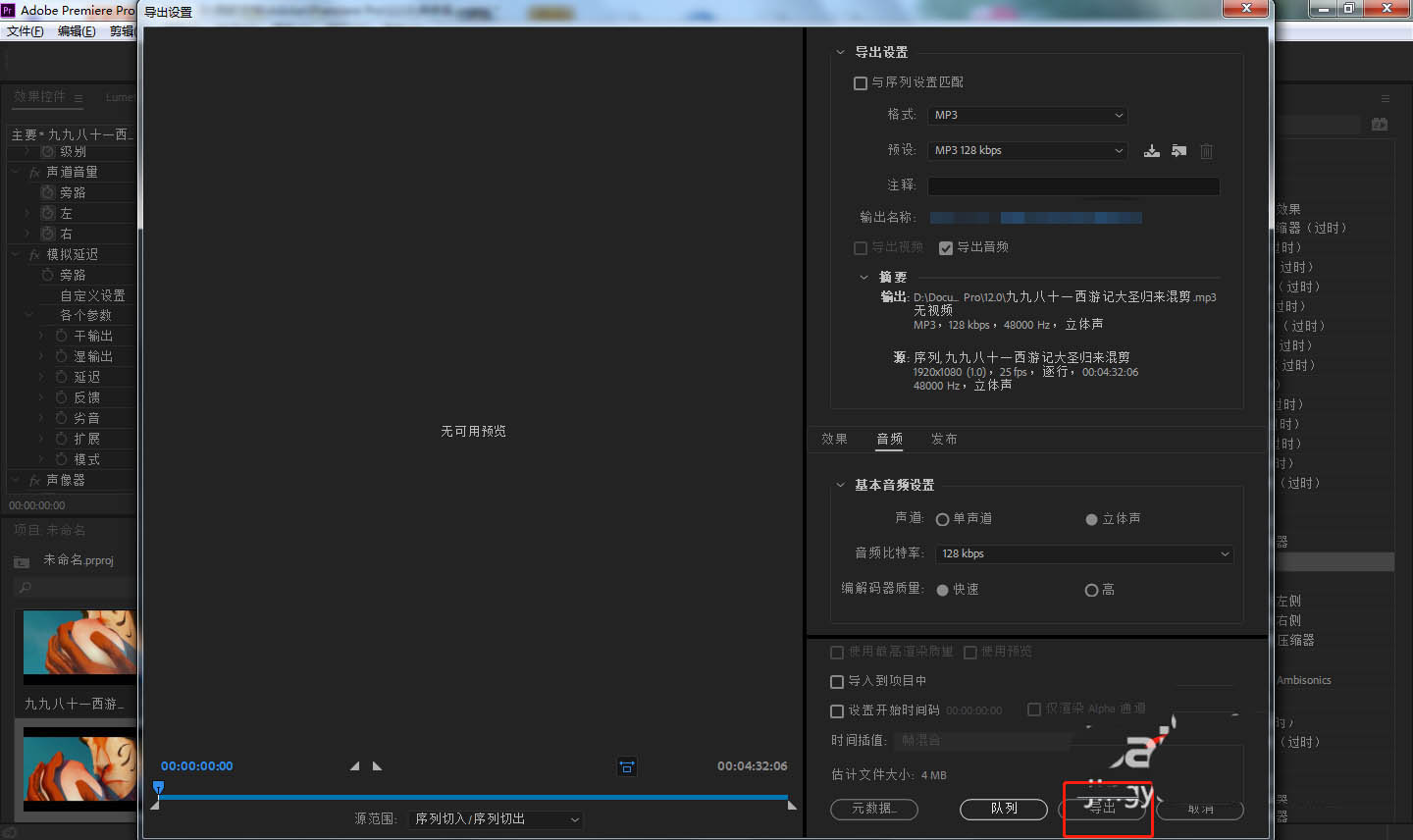
Task: Click the blue 输出名称 file link
Action: 1035,218
